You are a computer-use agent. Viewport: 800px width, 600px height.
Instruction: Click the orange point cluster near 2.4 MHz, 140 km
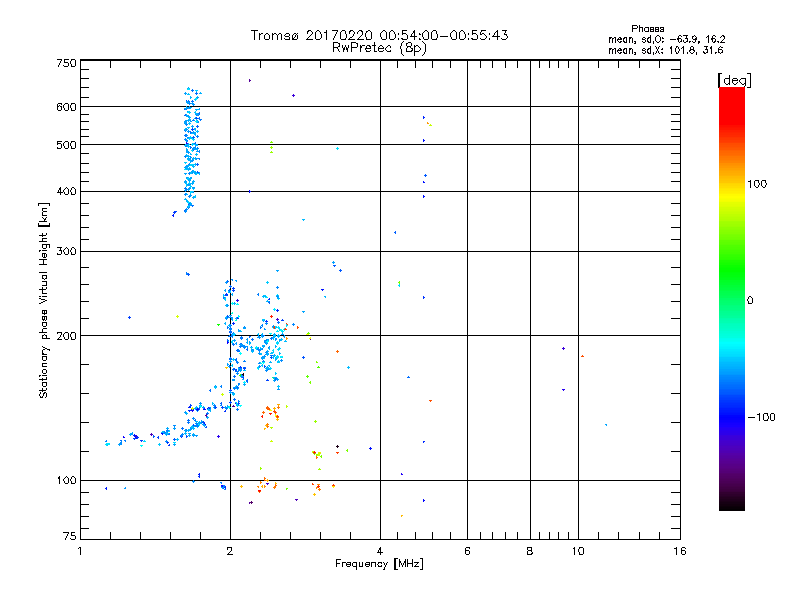(270, 416)
